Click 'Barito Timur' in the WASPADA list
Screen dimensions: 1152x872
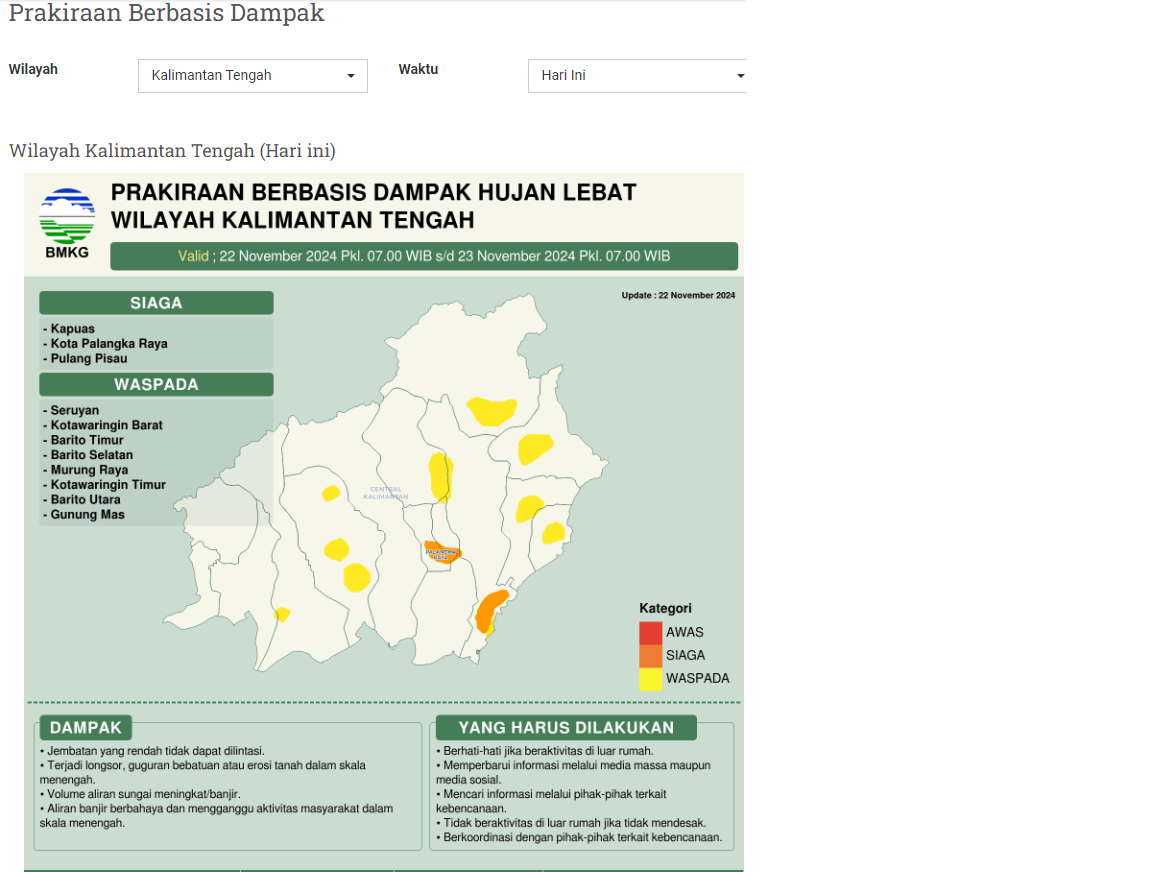click(x=87, y=440)
